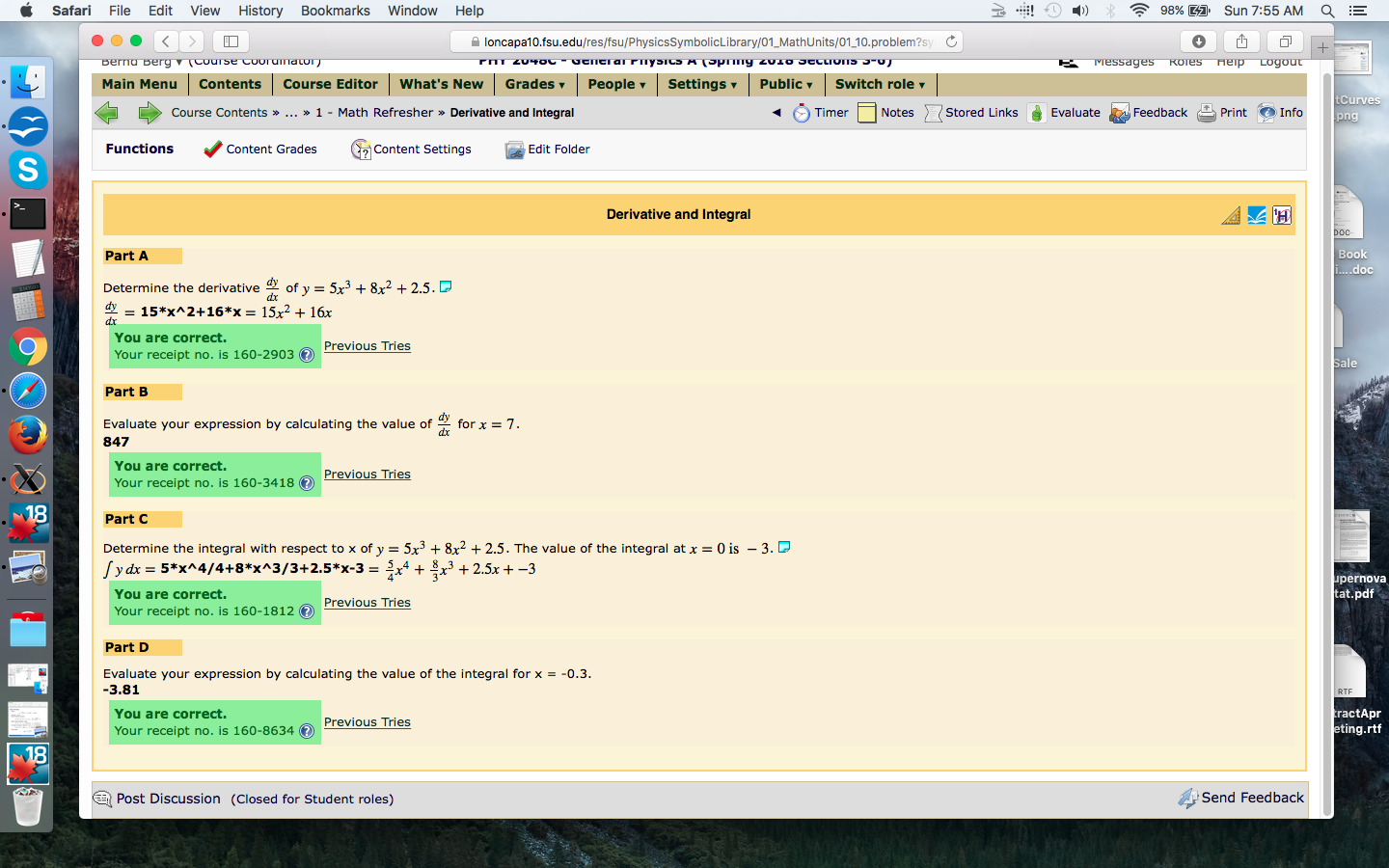1389x868 pixels.
Task: Open the Feedback tool
Action: point(1149,113)
